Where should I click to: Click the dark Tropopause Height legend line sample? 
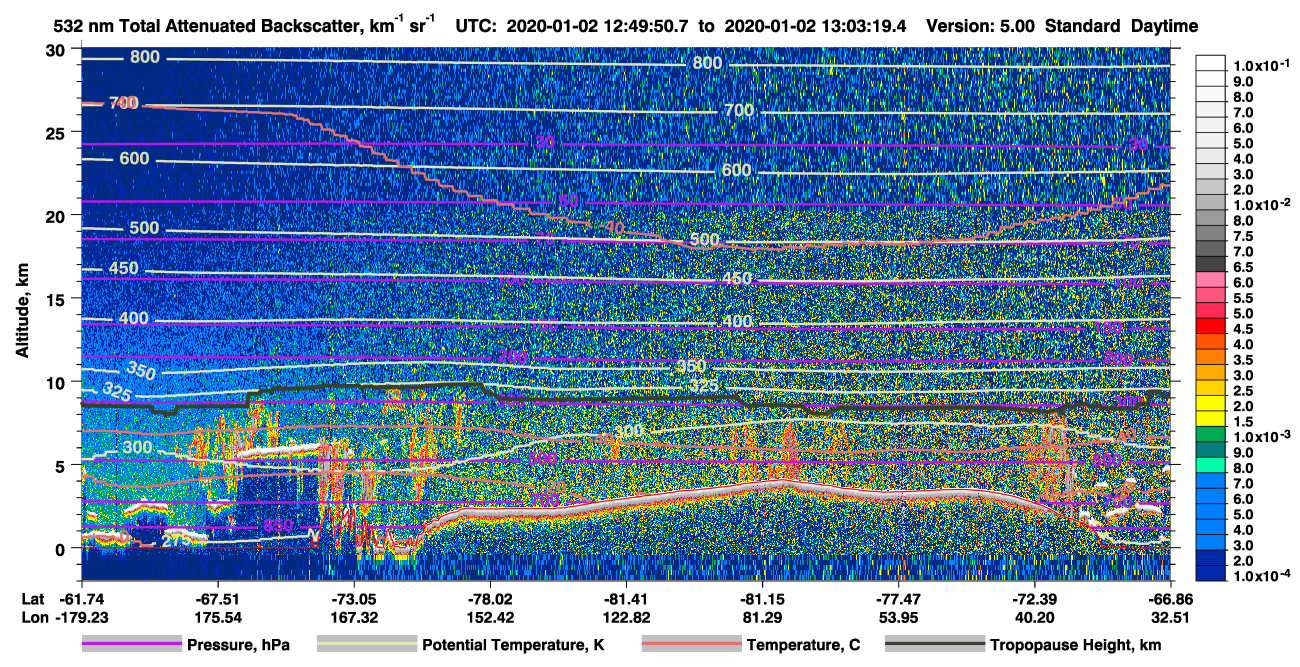934,645
